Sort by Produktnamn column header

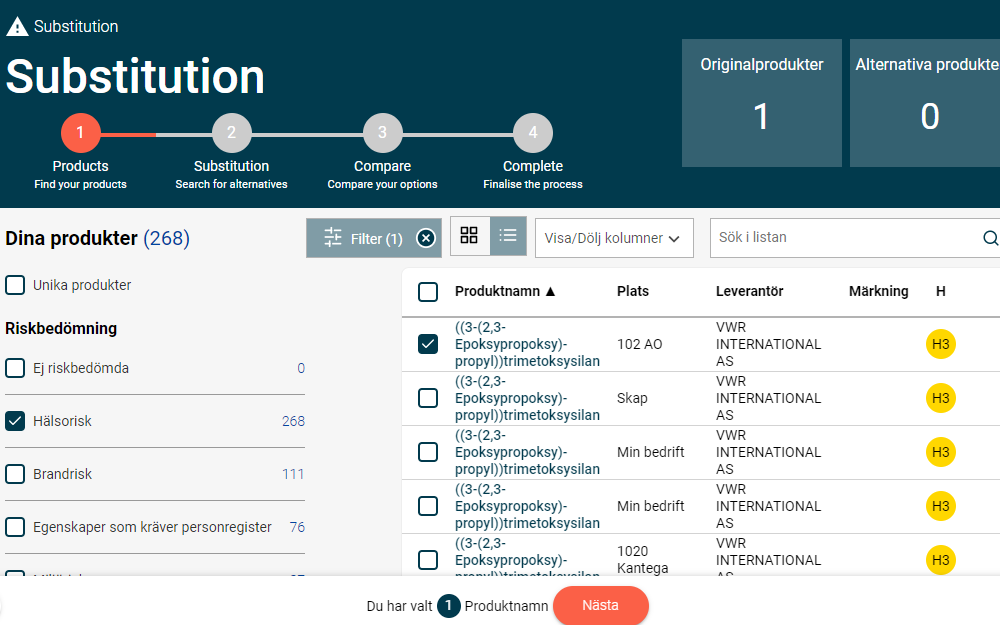[505, 291]
